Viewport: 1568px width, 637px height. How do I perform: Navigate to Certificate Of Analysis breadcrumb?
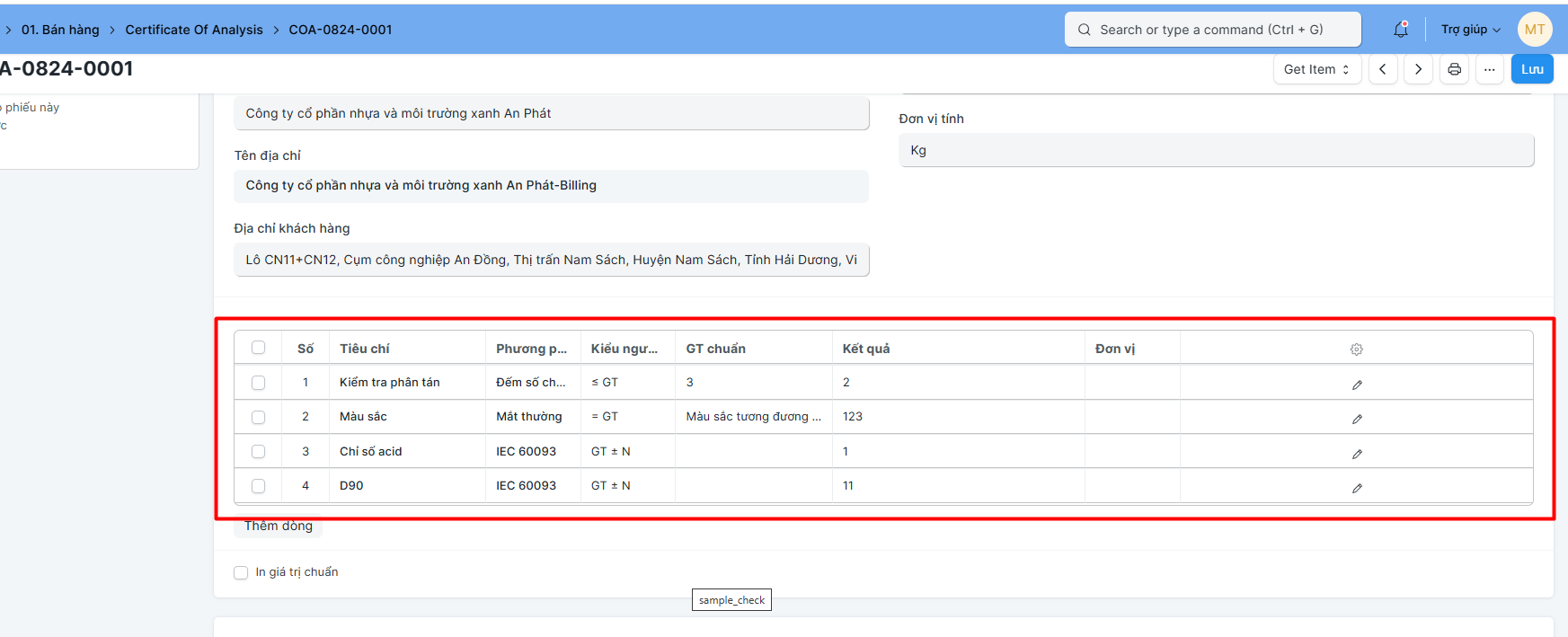tap(194, 30)
